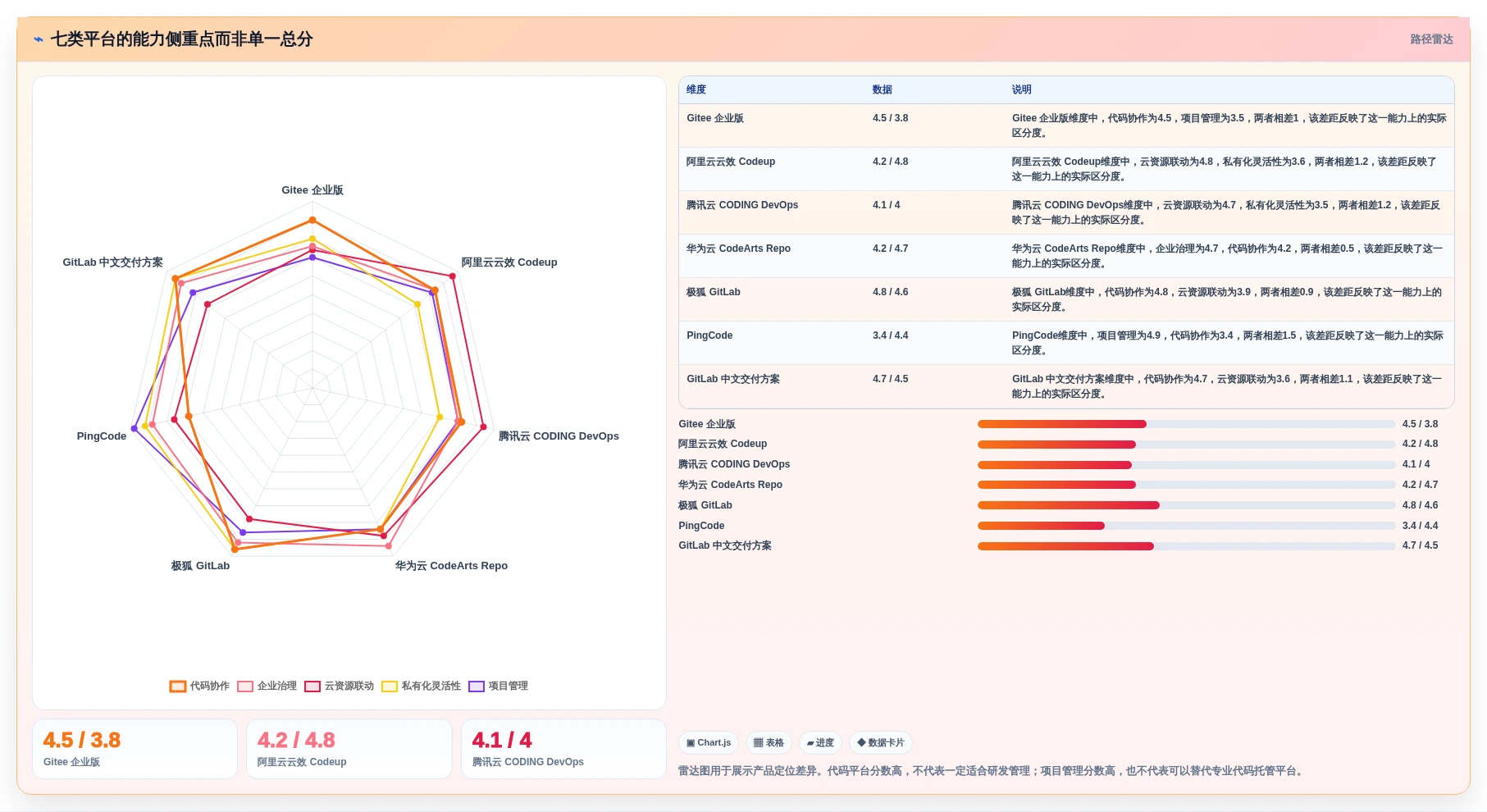Click the blue lightning icon beside the title

tap(38, 39)
